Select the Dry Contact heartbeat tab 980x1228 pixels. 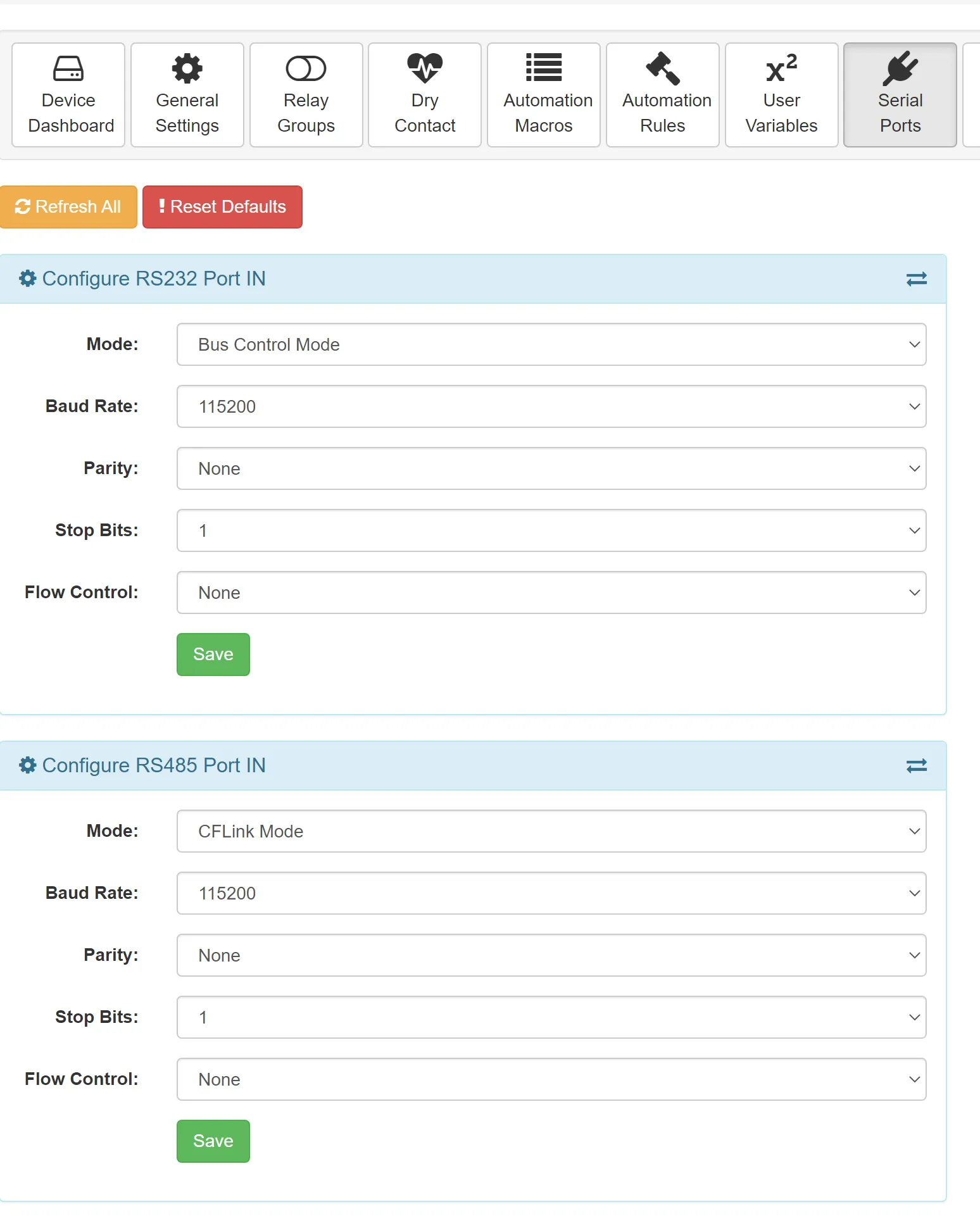point(425,95)
